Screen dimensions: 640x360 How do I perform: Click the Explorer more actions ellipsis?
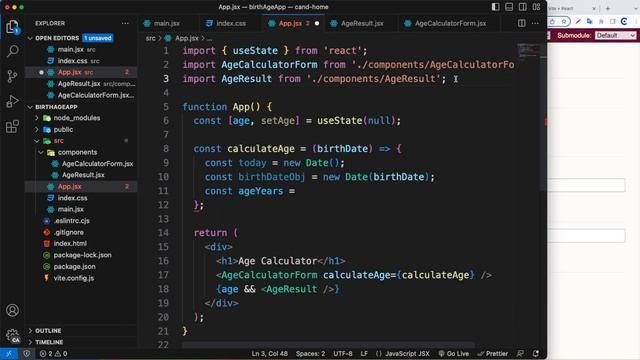coord(125,24)
